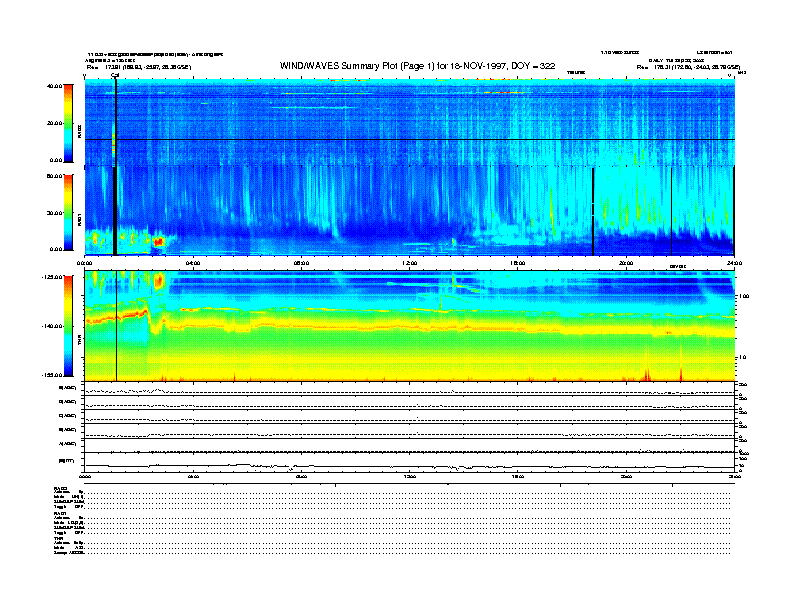Click the 10 label on TNR right axis

(x=742, y=358)
